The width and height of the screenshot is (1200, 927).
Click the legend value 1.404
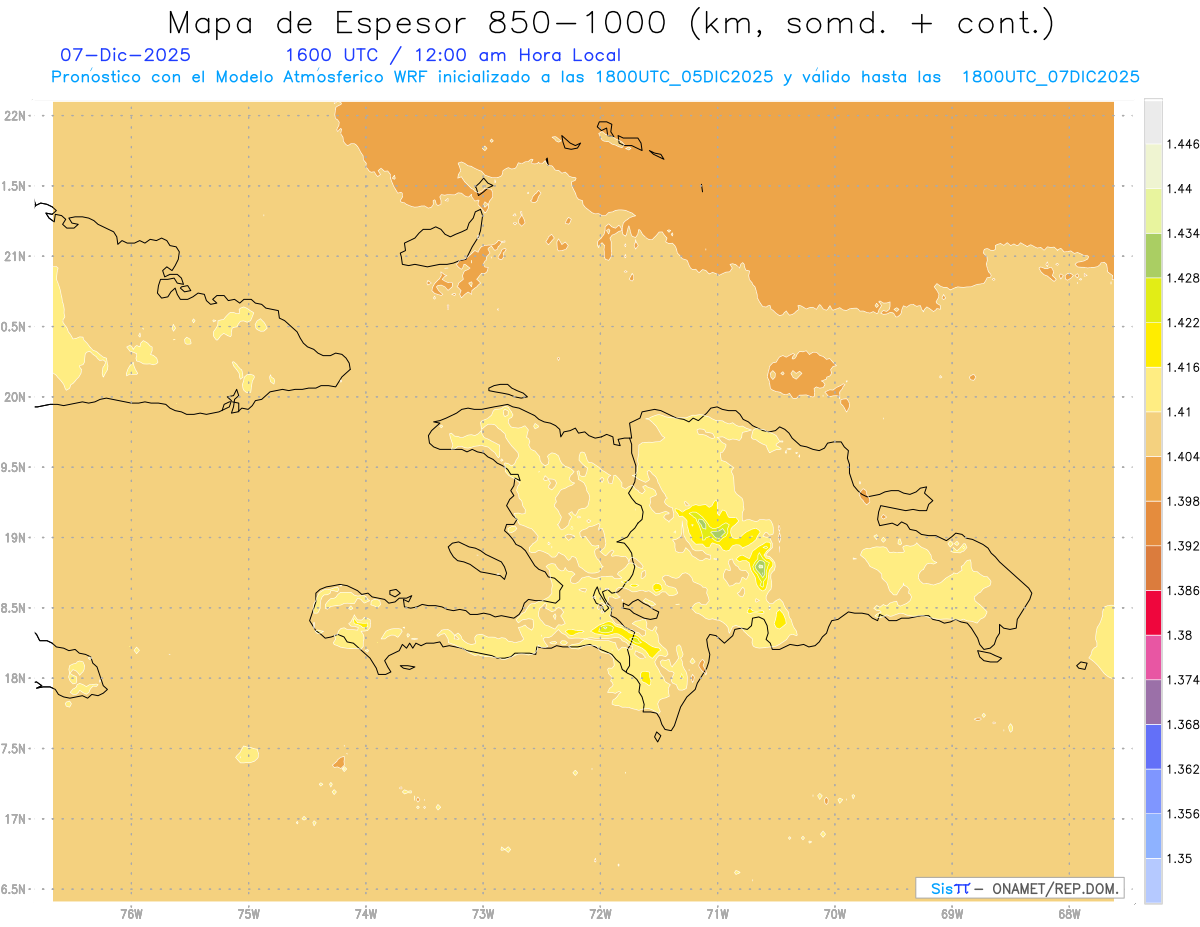pos(1184,457)
